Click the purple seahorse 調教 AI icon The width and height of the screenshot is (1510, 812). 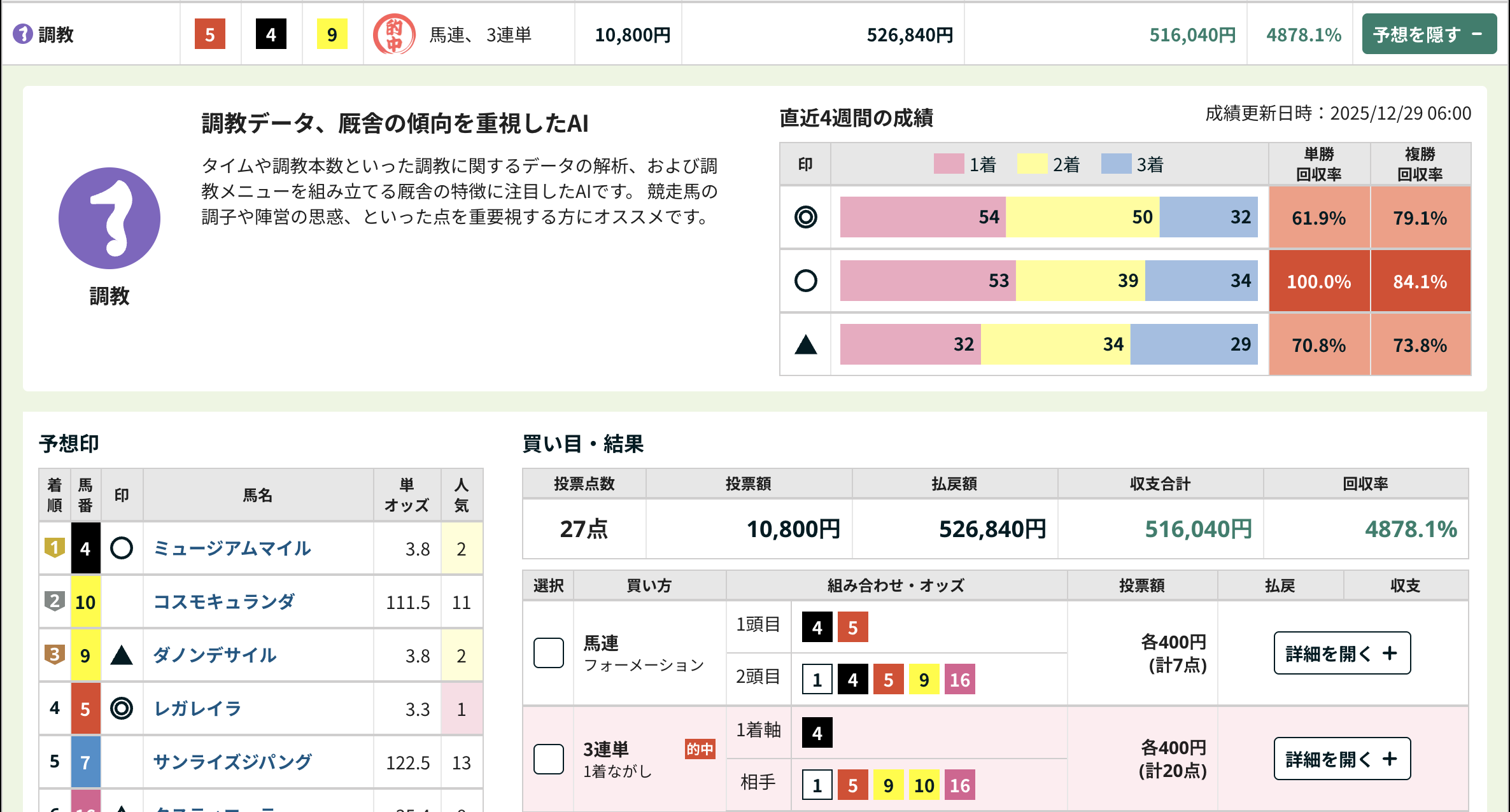click(109, 218)
